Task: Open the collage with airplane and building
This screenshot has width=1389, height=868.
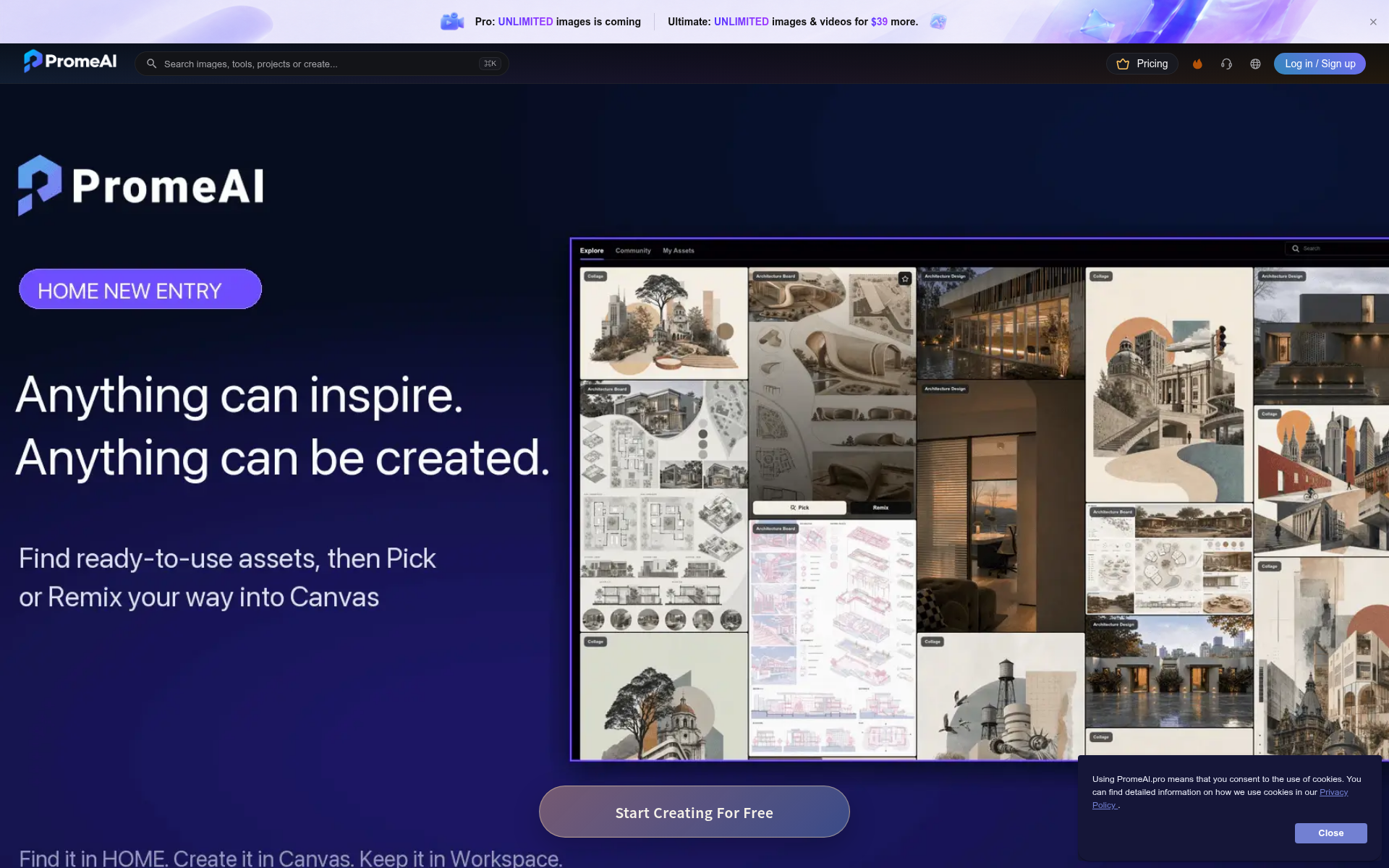Action: (1169, 385)
